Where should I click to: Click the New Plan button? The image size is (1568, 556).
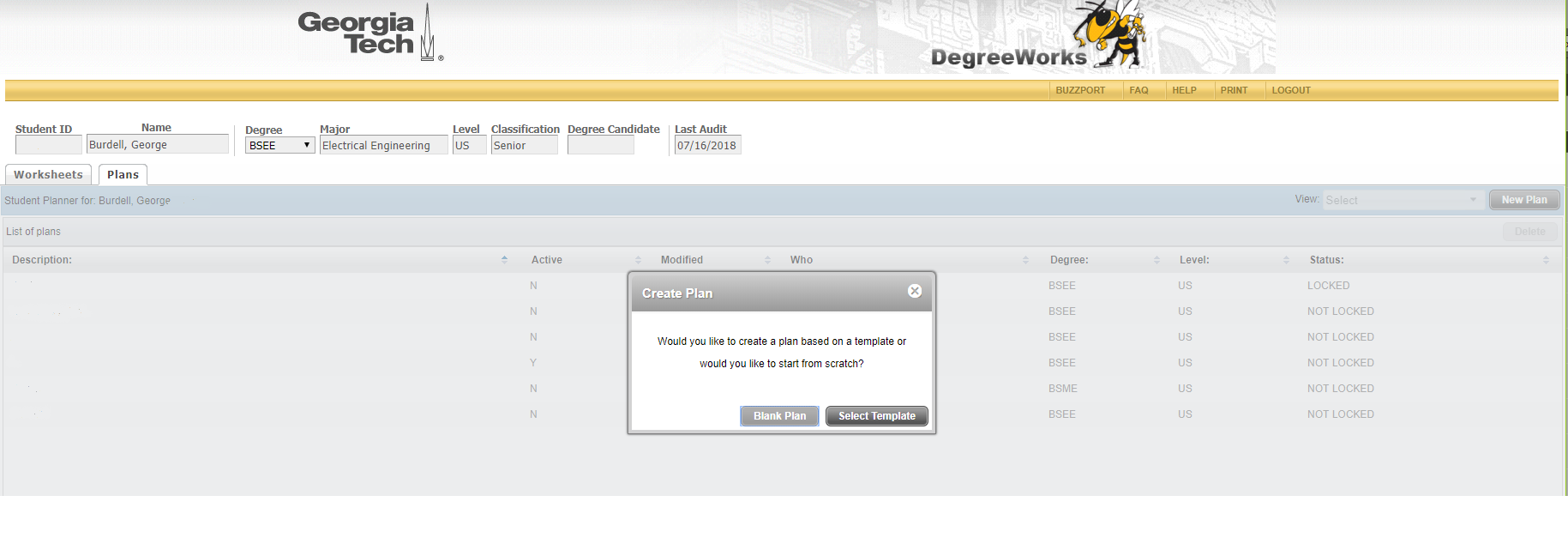(1524, 200)
